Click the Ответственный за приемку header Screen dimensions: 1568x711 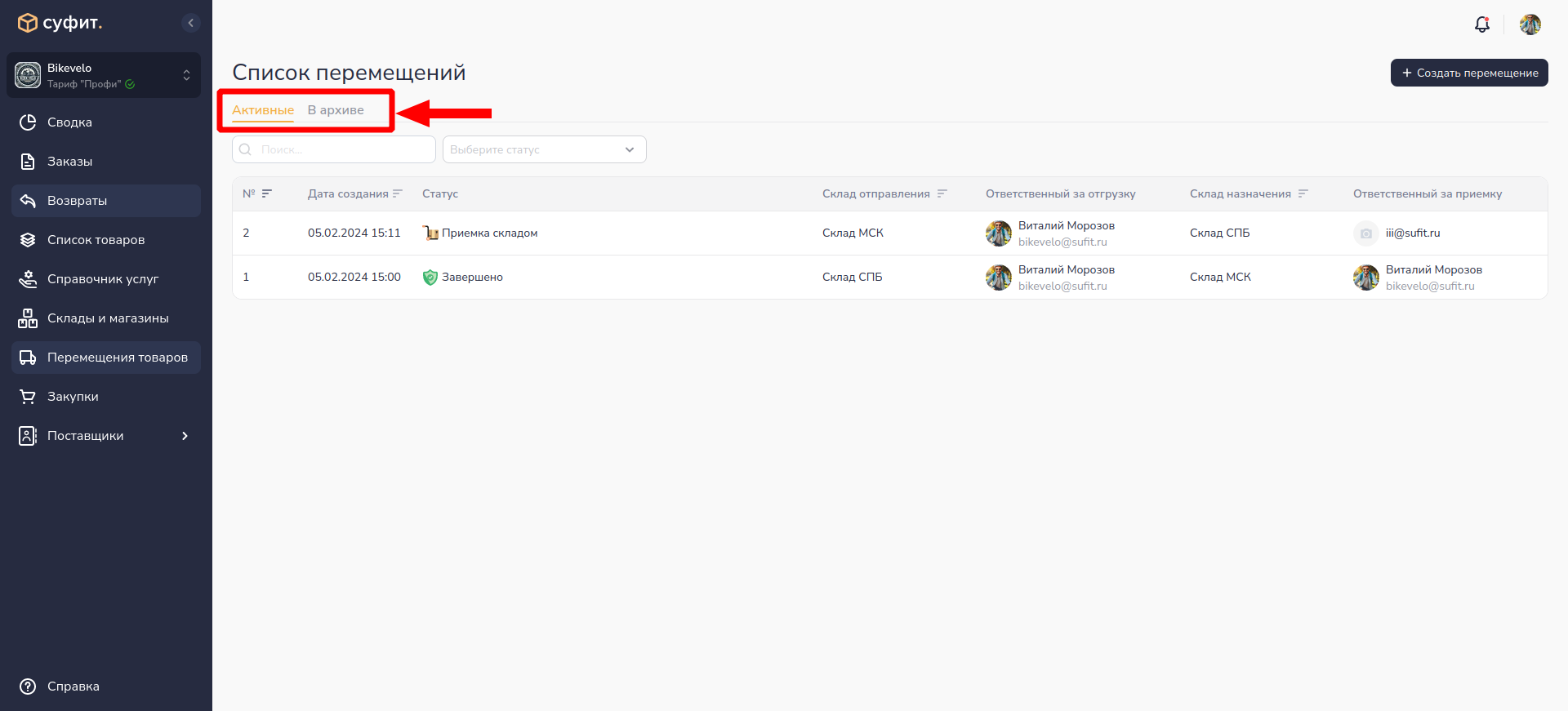pyautogui.click(x=1428, y=193)
